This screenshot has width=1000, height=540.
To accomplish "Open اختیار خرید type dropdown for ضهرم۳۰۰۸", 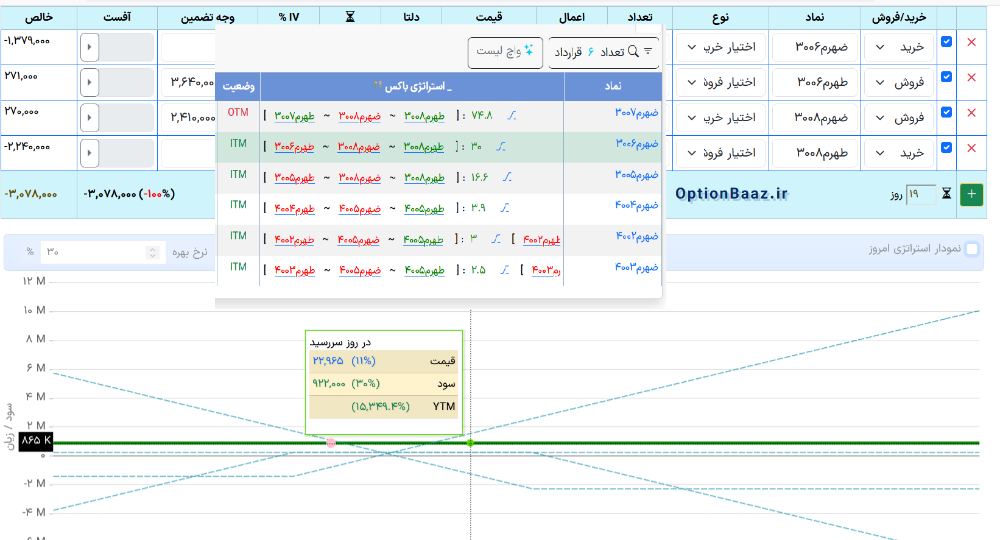I will point(721,117).
